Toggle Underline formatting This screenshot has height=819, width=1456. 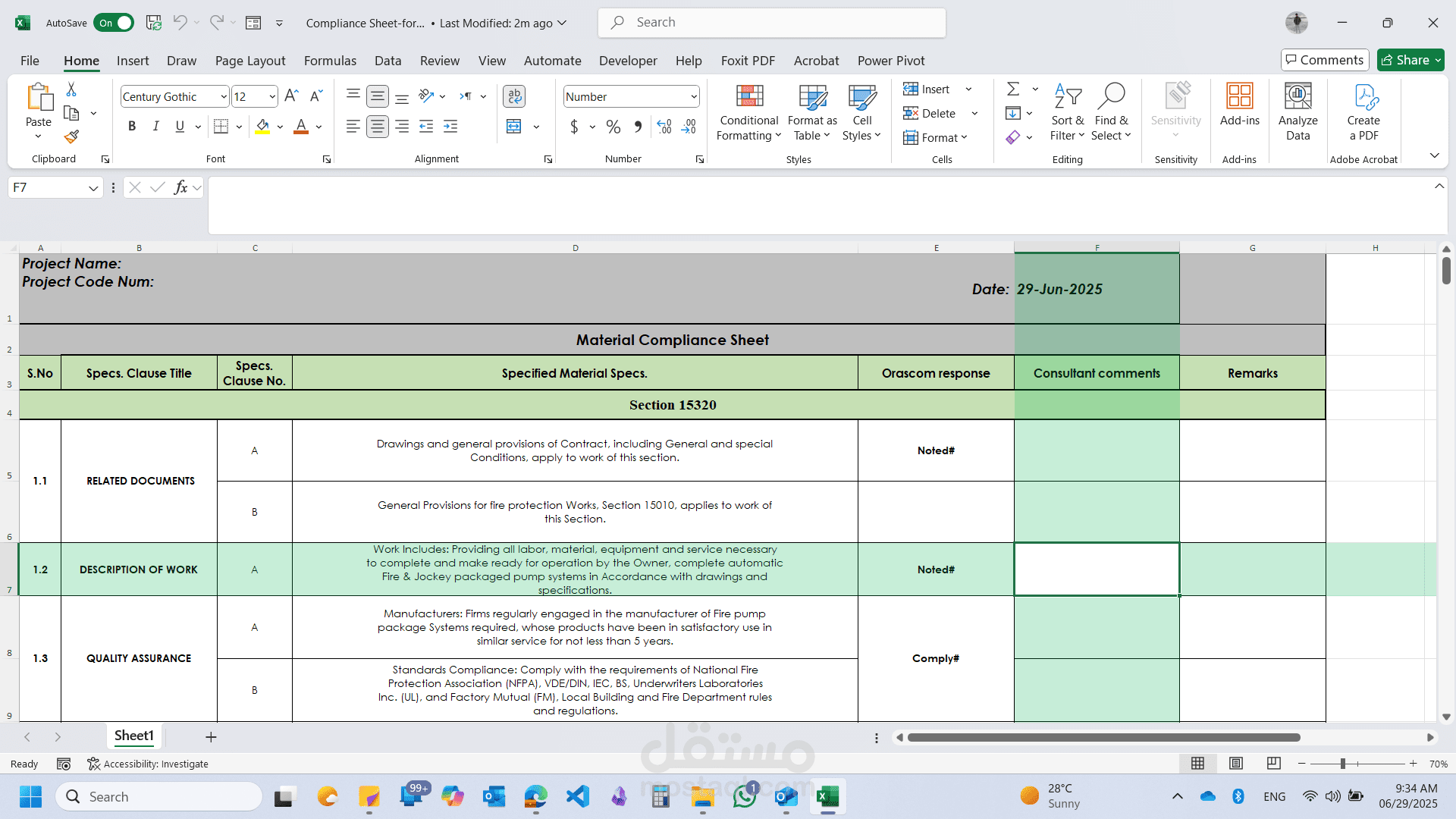click(x=180, y=127)
